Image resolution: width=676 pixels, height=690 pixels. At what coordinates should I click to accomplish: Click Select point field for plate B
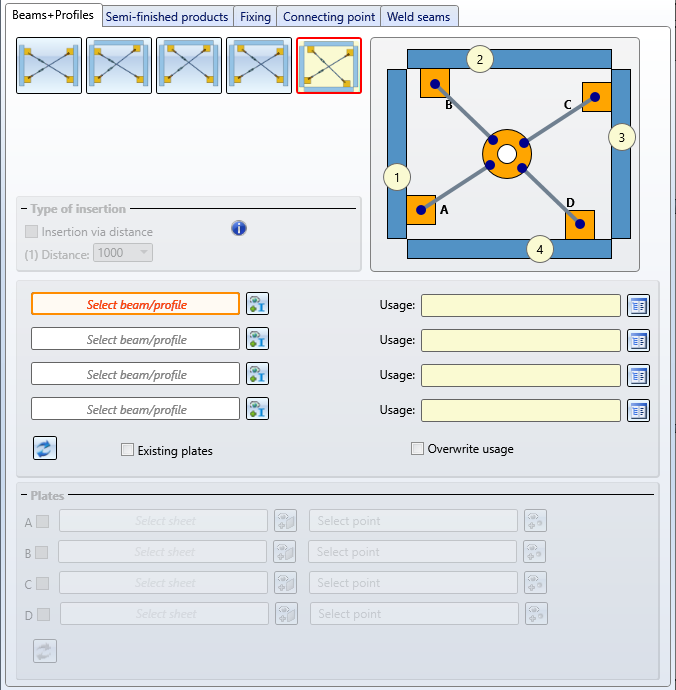(412, 552)
